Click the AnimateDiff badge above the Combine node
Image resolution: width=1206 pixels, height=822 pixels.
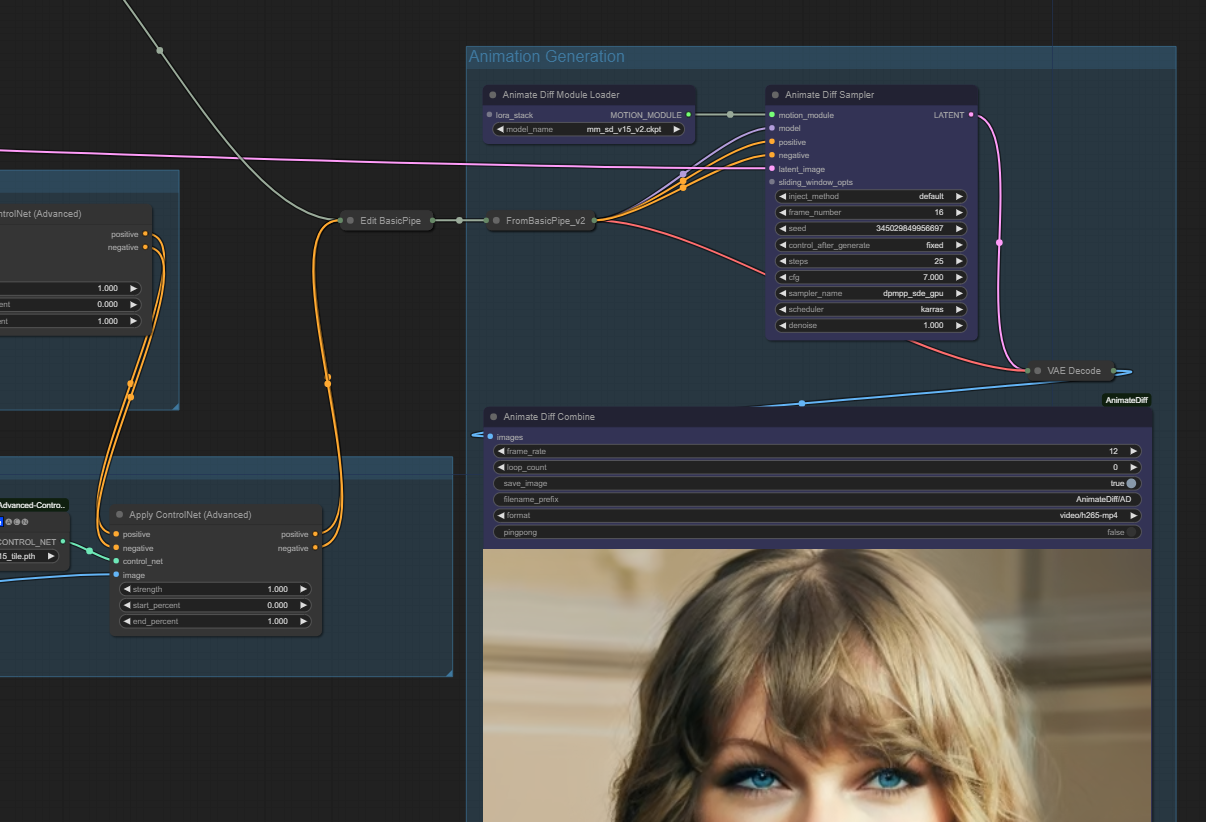(1126, 400)
